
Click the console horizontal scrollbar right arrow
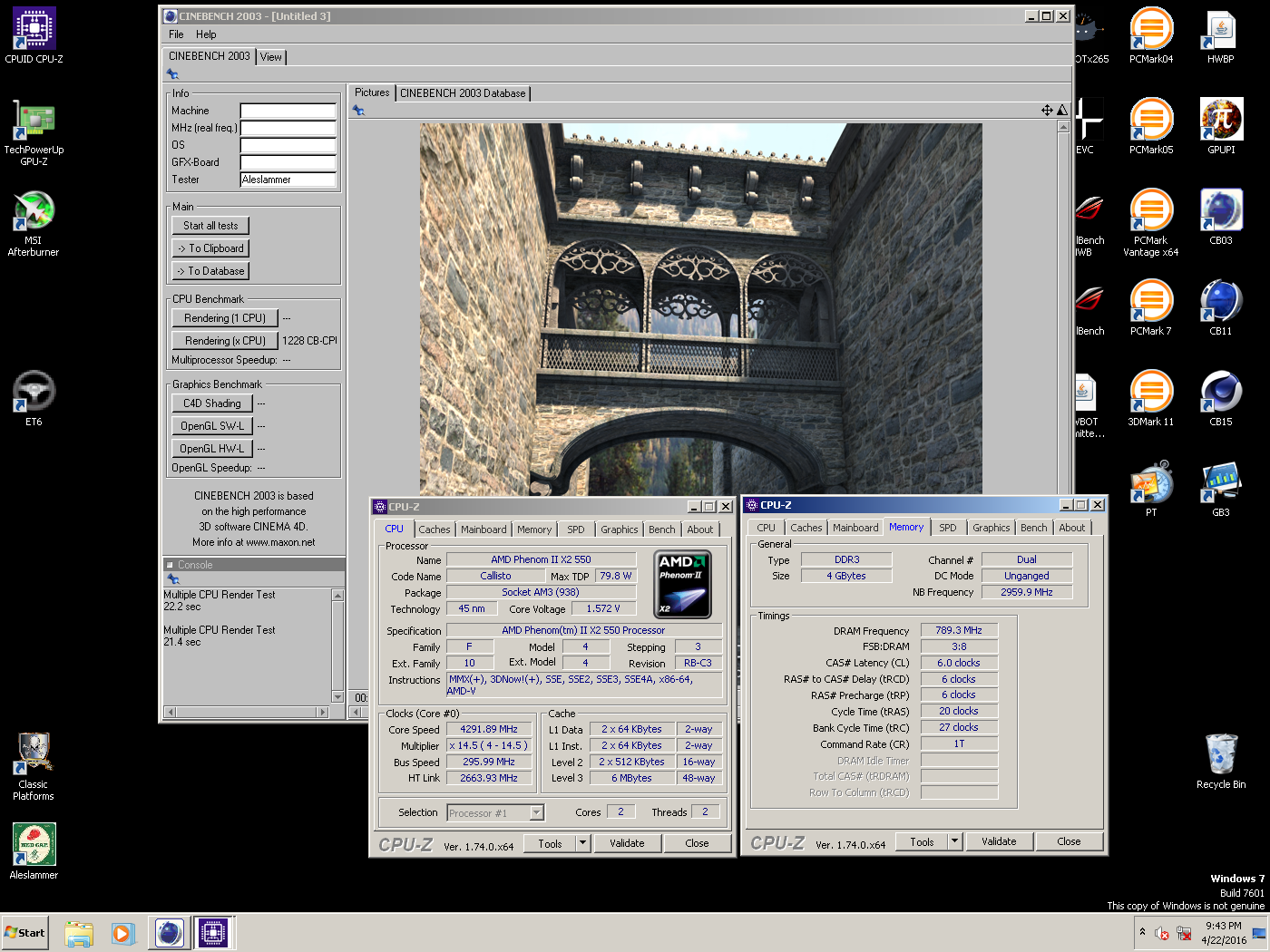tap(322, 712)
